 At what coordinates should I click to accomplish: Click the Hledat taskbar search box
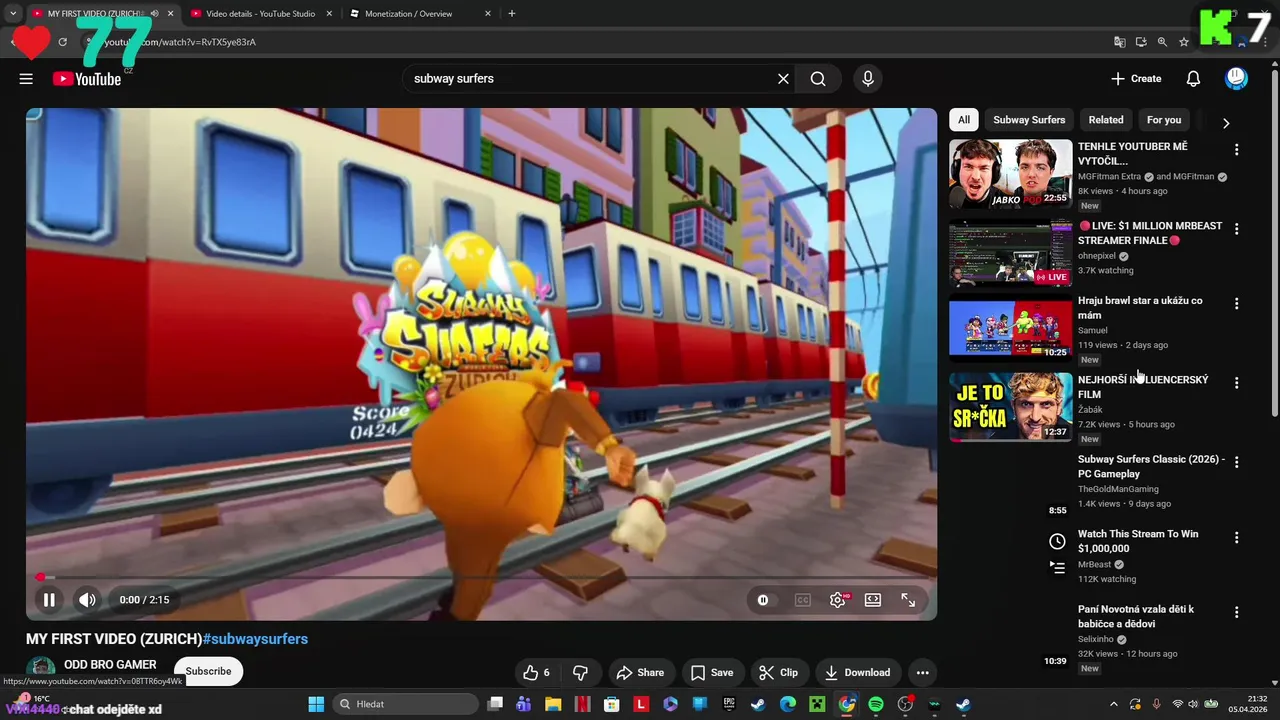coord(405,704)
